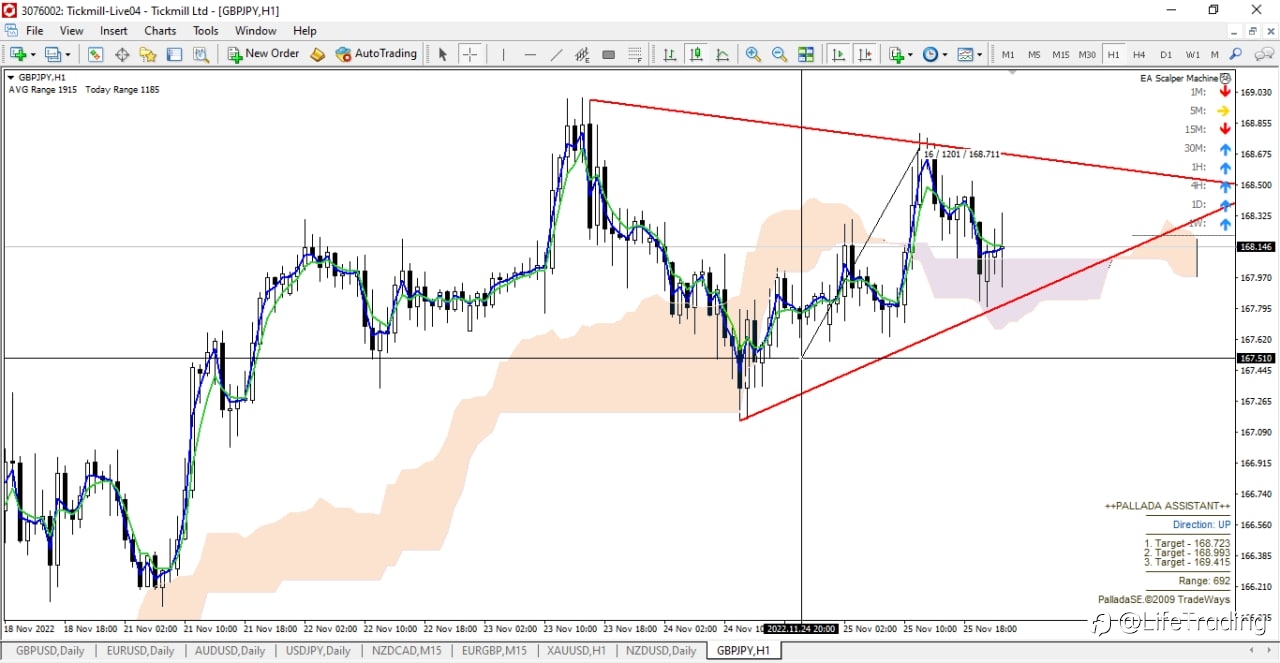Zoom in on the chart

[x=753, y=54]
